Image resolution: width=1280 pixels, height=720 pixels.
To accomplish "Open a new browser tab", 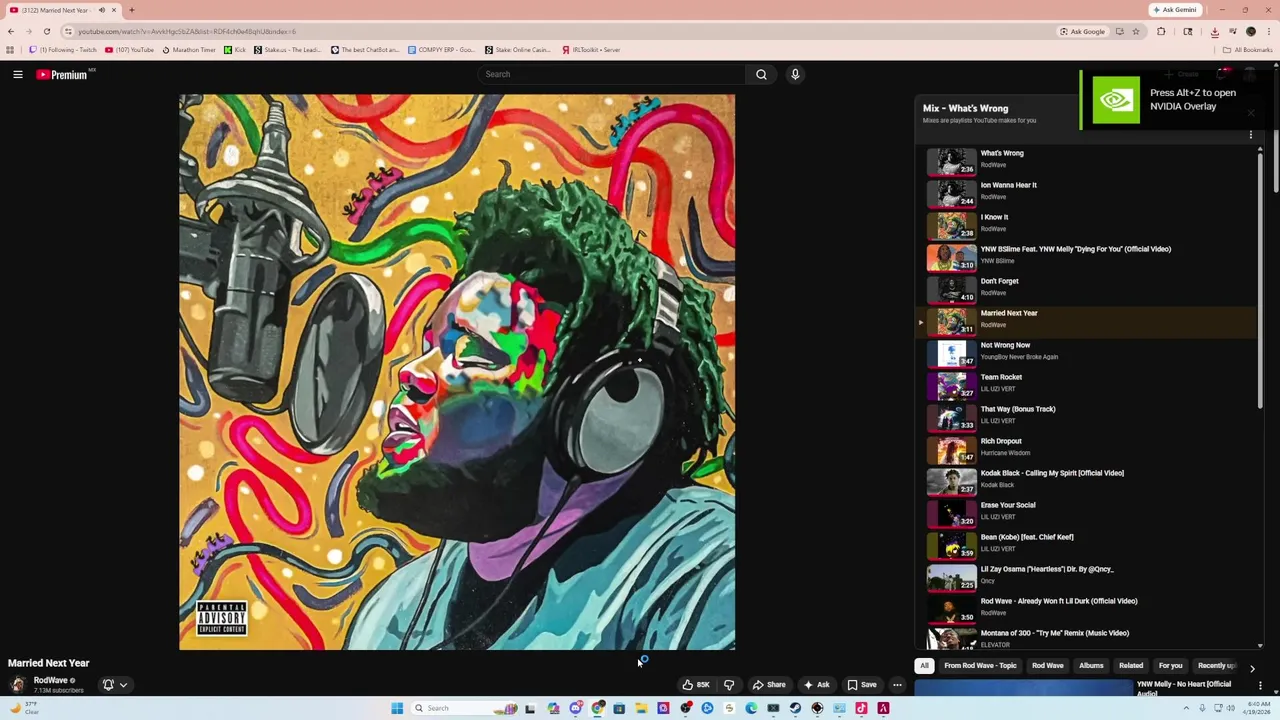I will coord(131,10).
